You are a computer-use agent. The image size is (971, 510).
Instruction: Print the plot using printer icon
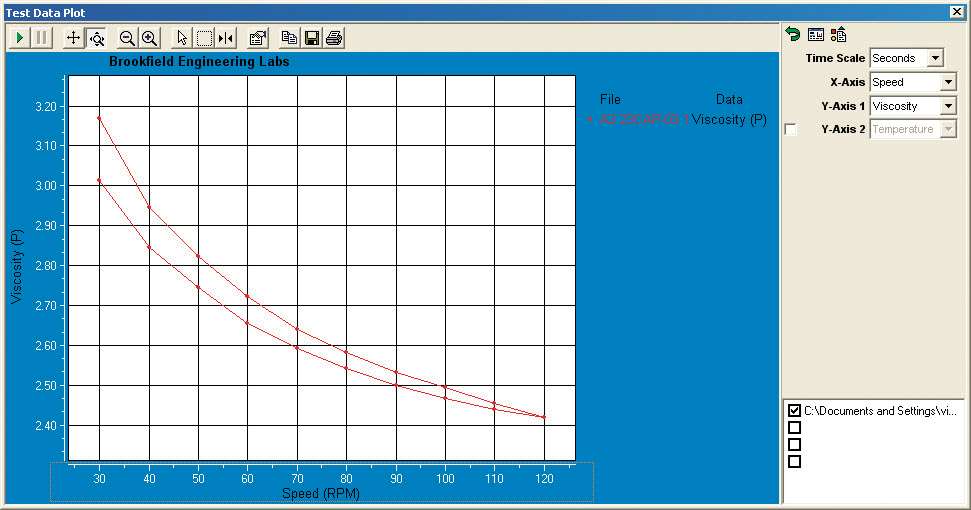[x=334, y=38]
